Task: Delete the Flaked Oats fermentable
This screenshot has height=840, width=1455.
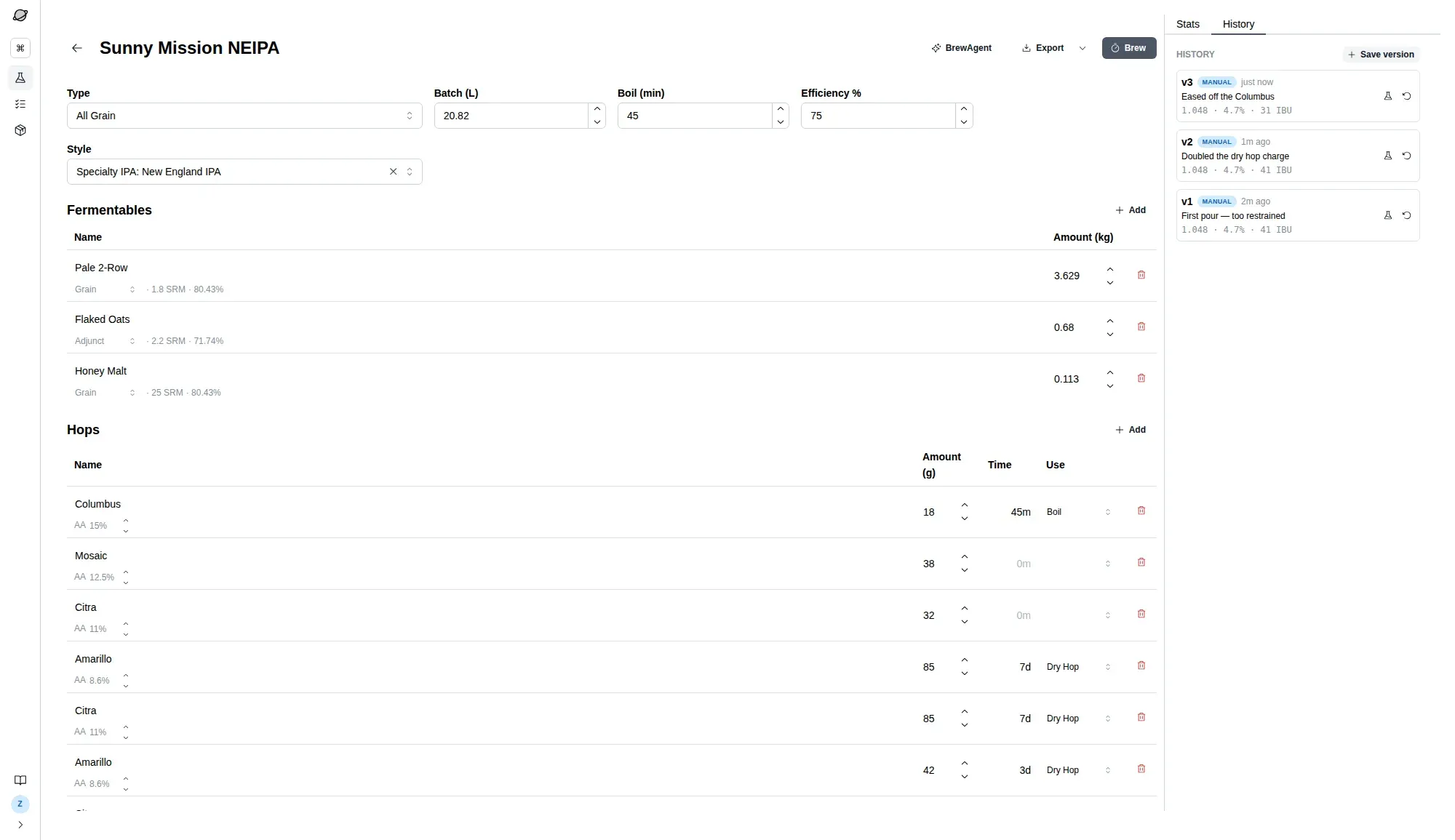Action: 1141,327
